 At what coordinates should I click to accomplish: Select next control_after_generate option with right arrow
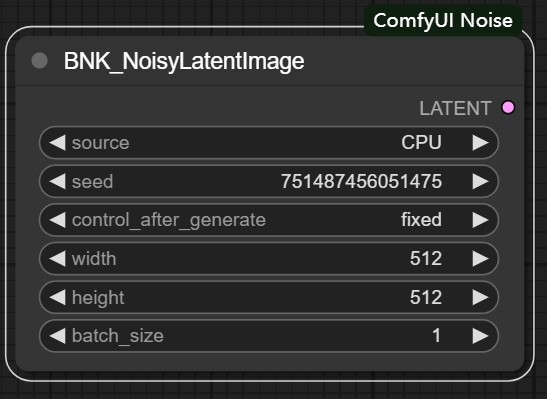(480, 220)
